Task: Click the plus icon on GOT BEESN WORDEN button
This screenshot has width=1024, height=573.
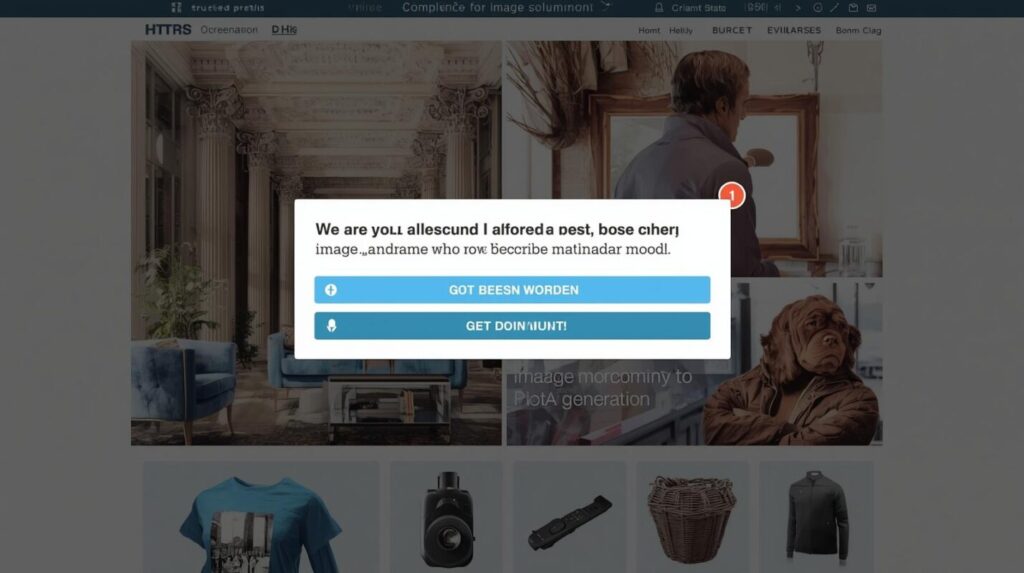Action: pos(331,289)
